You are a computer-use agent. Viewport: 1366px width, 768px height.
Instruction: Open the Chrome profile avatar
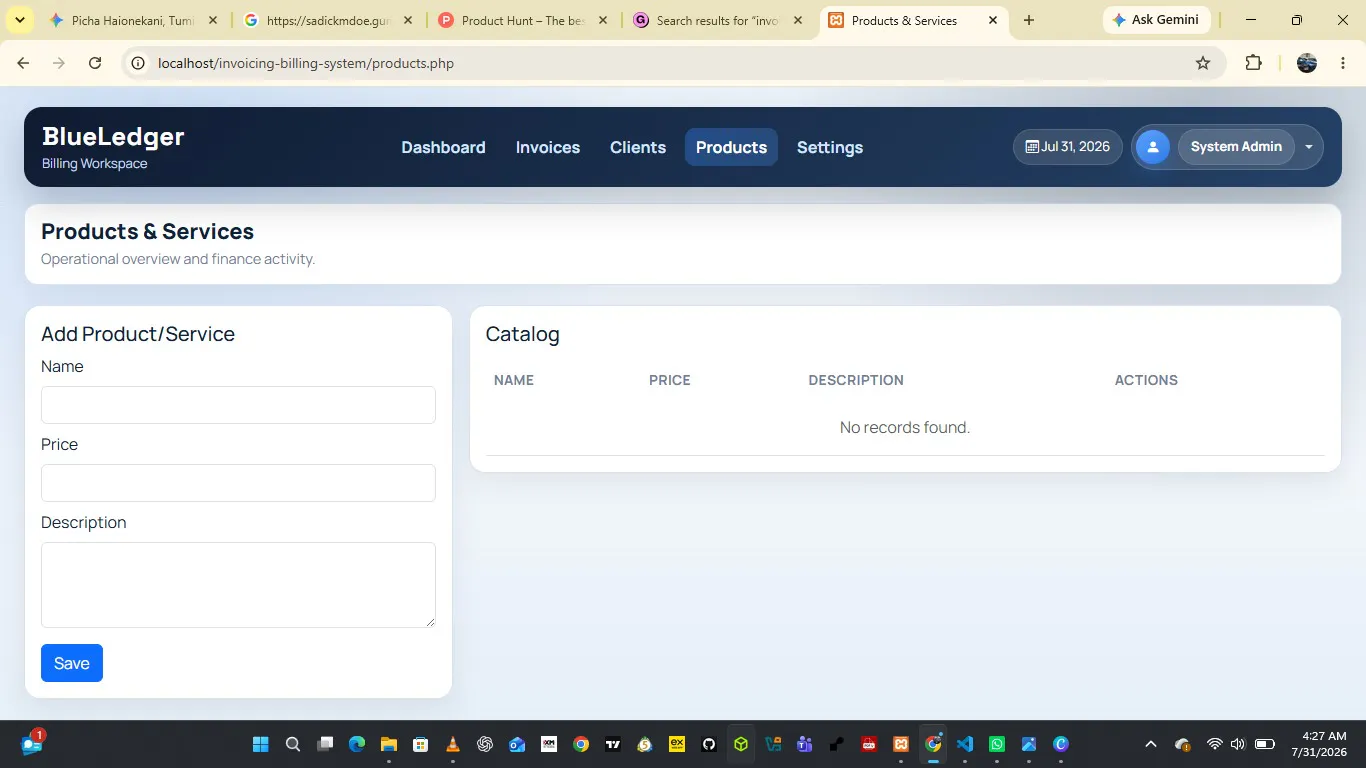(1307, 63)
